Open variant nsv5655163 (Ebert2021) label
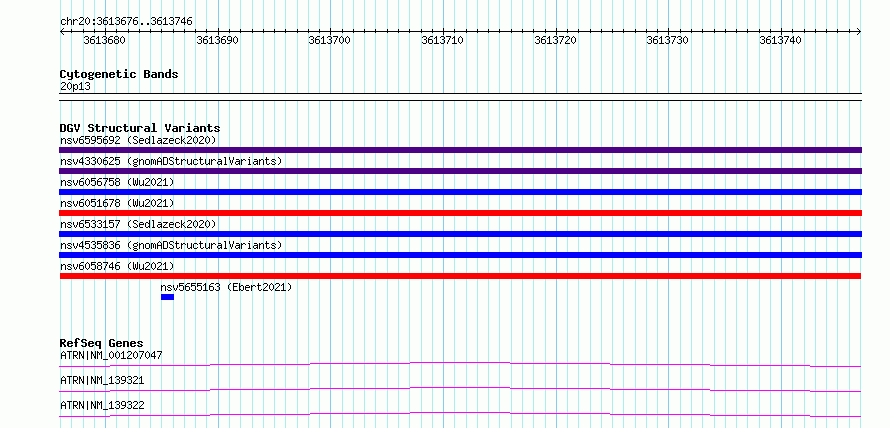 (x=226, y=287)
